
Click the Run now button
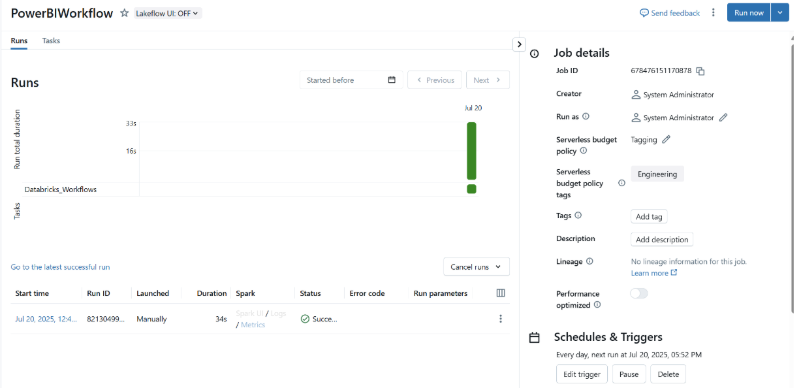[x=749, y=13]
